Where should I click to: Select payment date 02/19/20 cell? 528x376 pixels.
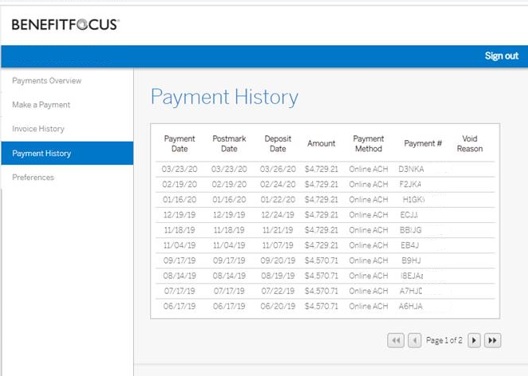179,184
